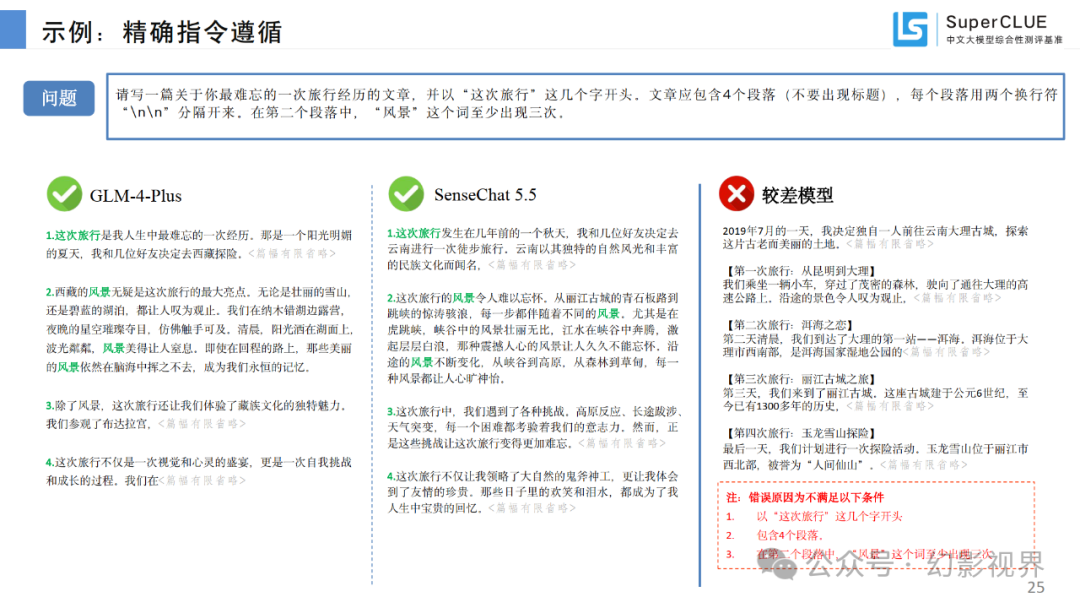Click the GLM-4-Plus heading
This screenshot has width=1080, height=608.
pos(136,196)
